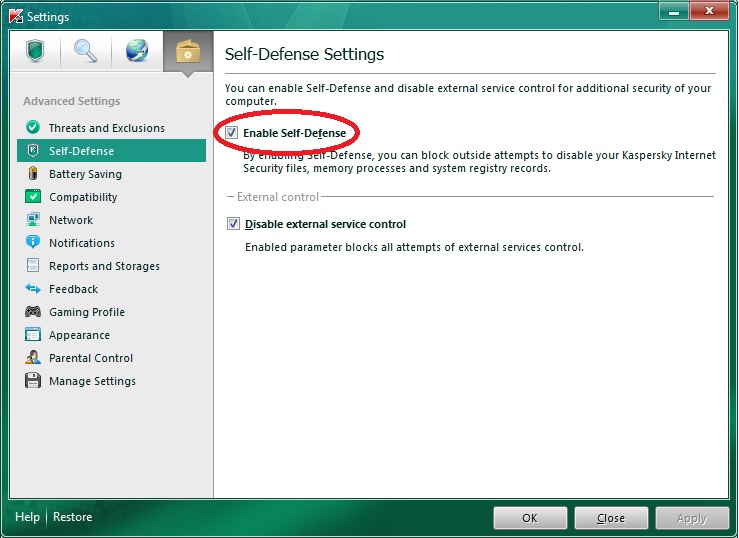Open Appearance settings
Screen dimensions: 739x538
tap(111, 335)
